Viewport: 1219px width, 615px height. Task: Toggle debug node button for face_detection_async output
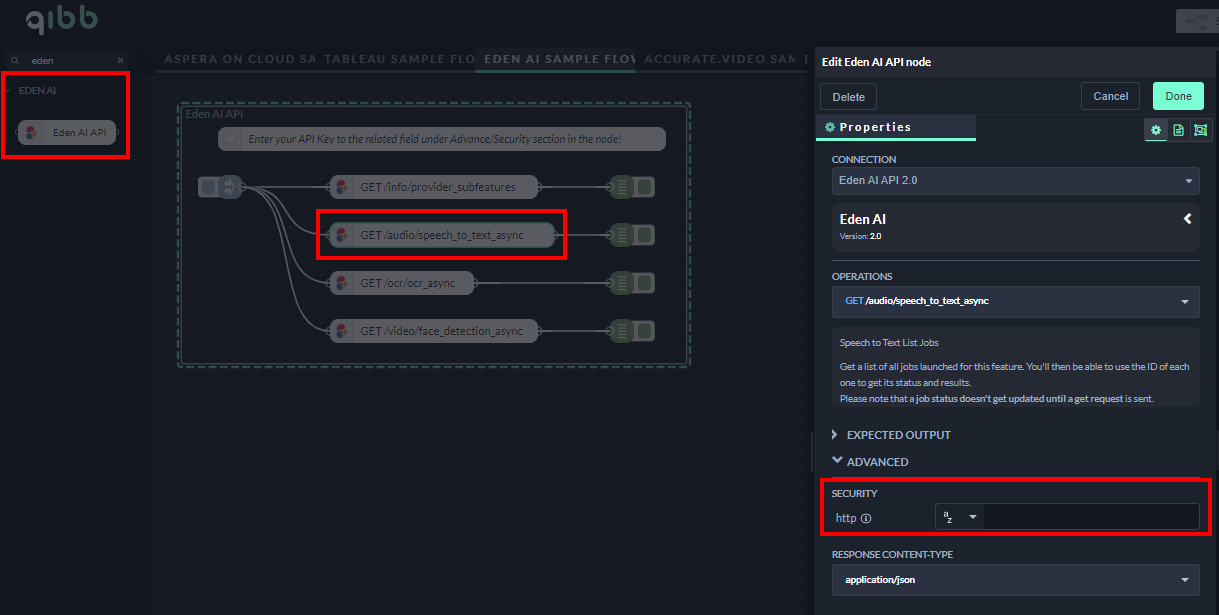pyautogui.click(x=645, y=330)
